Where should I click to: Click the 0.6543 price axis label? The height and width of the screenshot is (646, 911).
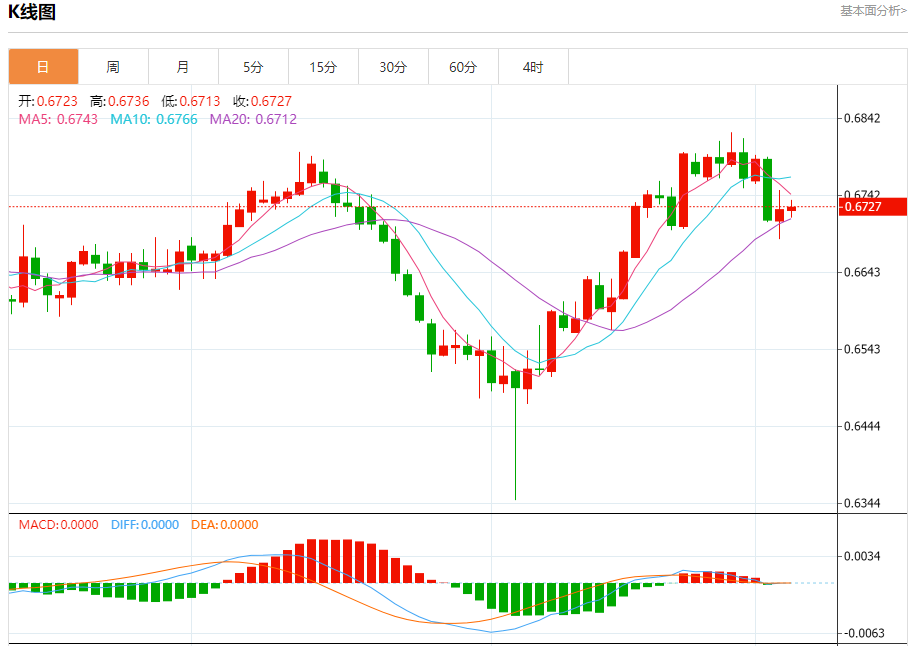tap(862, 349)
